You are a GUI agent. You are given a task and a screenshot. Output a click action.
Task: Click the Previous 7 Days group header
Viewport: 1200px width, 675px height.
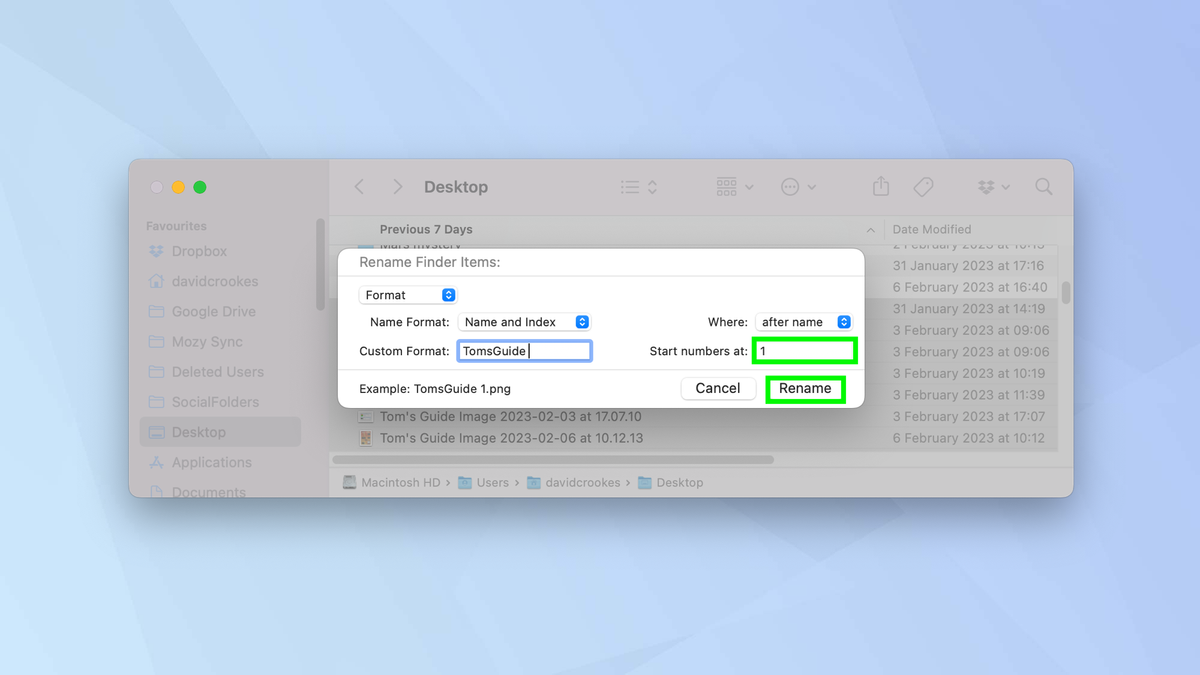tap(426, 230)
